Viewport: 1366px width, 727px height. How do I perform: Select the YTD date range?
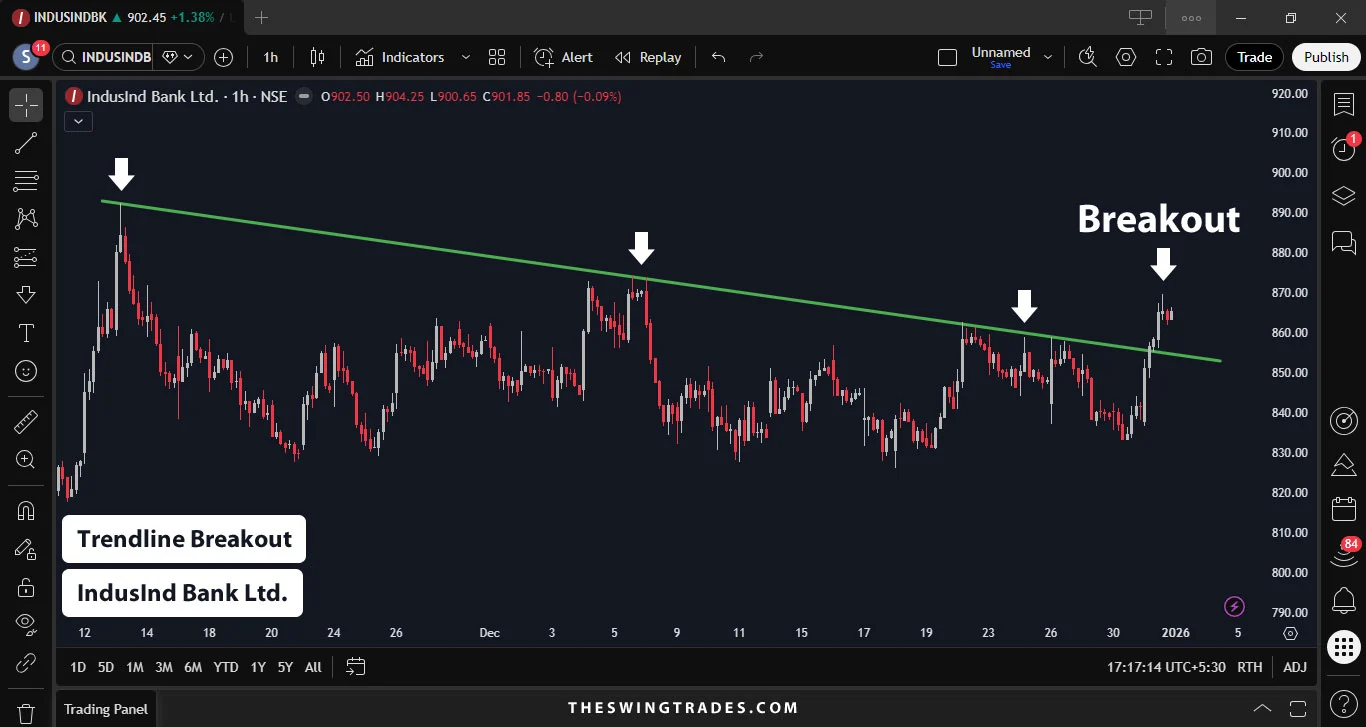click(226, 667)
